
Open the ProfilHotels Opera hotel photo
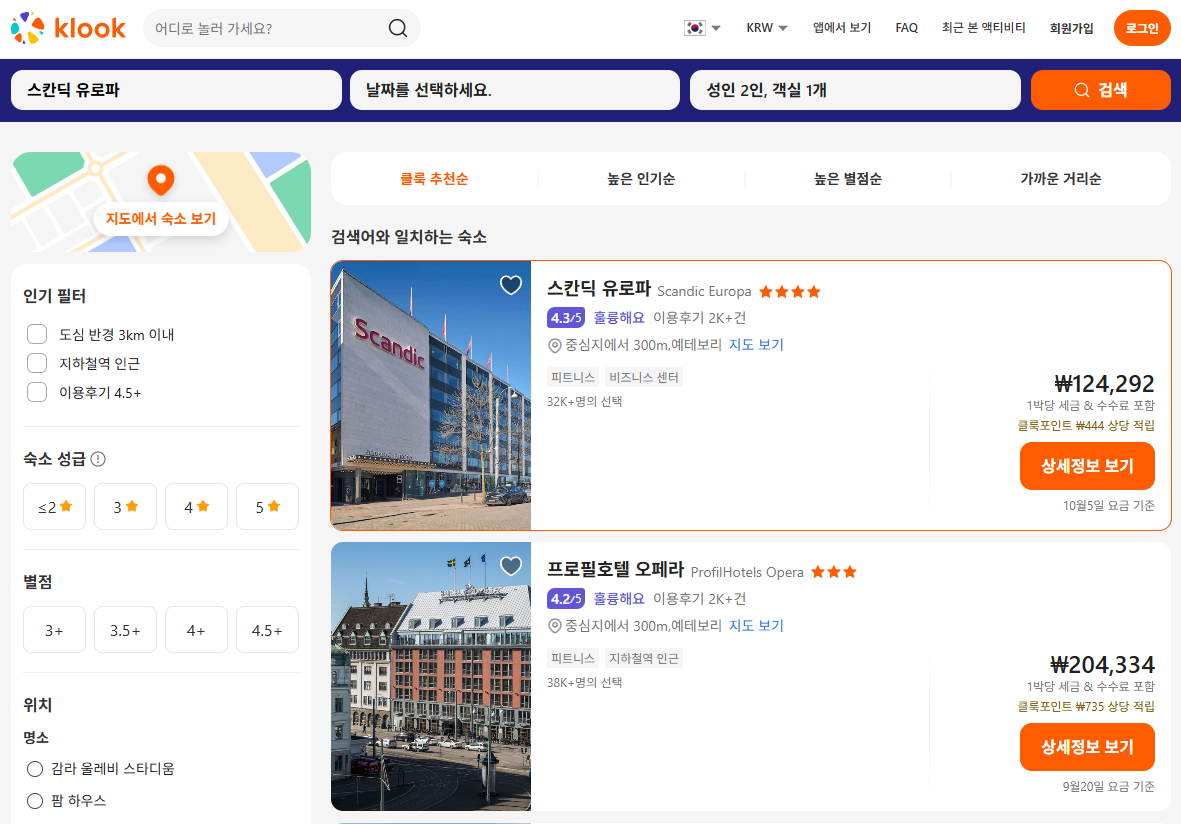[x=431, y=676]
